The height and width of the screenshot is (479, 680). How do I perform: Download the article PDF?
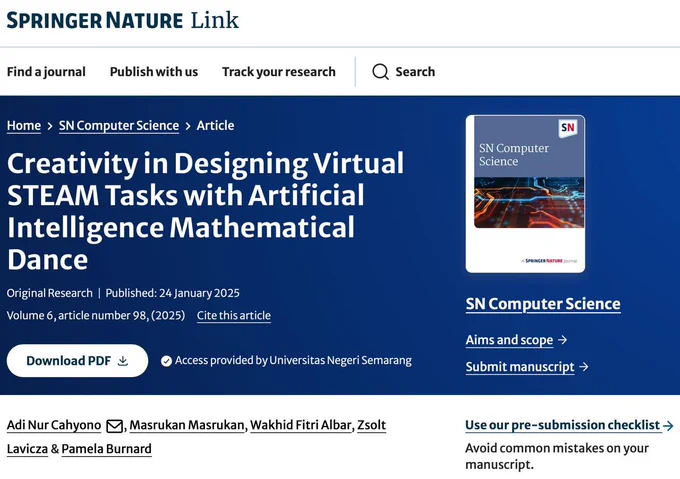77,361
